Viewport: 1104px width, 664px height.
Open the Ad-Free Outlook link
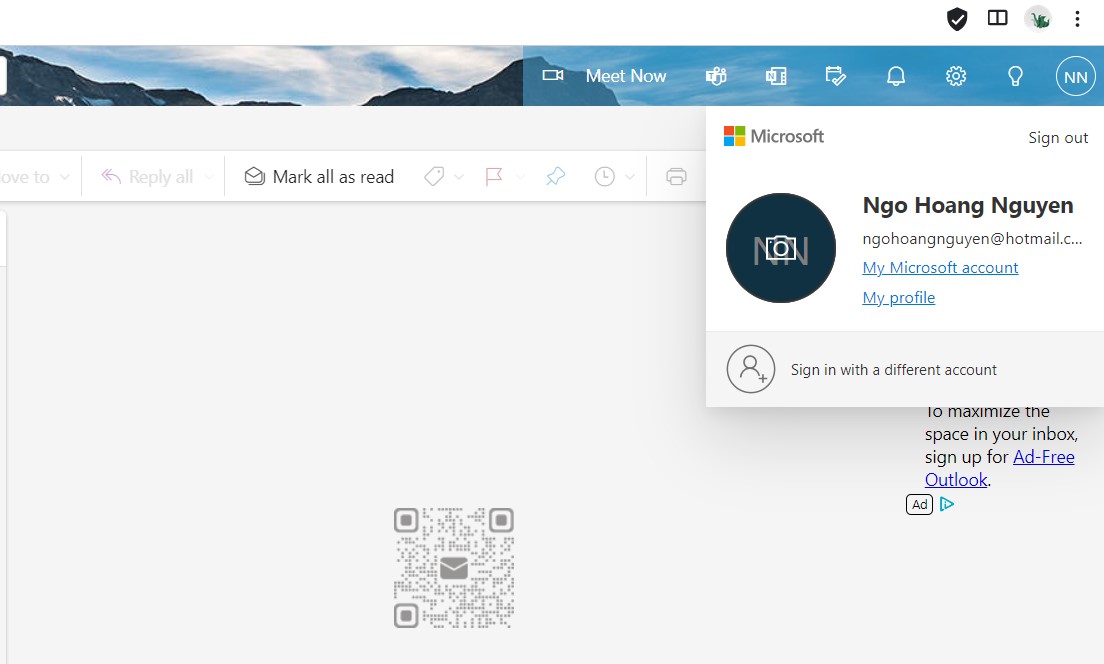click(1000, 468)
